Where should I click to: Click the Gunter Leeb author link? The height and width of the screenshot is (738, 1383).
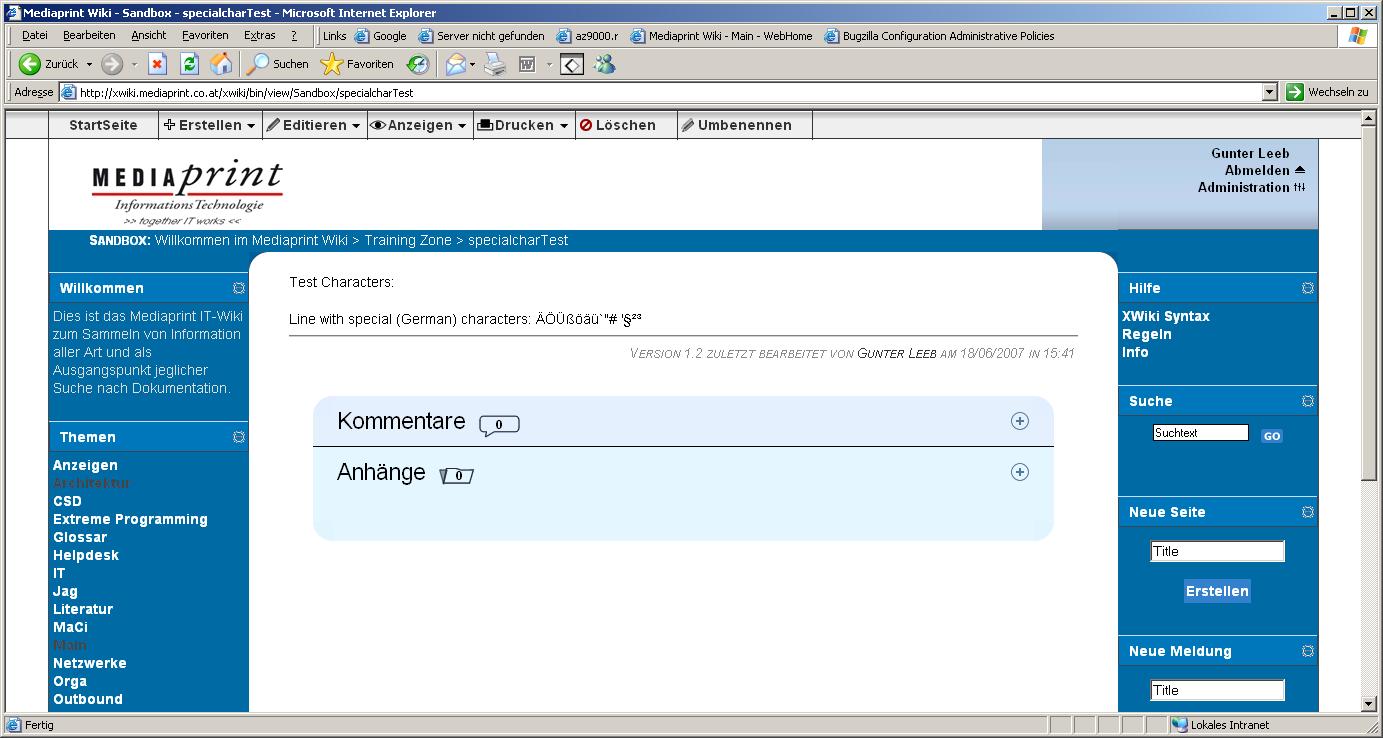(897, 354)
